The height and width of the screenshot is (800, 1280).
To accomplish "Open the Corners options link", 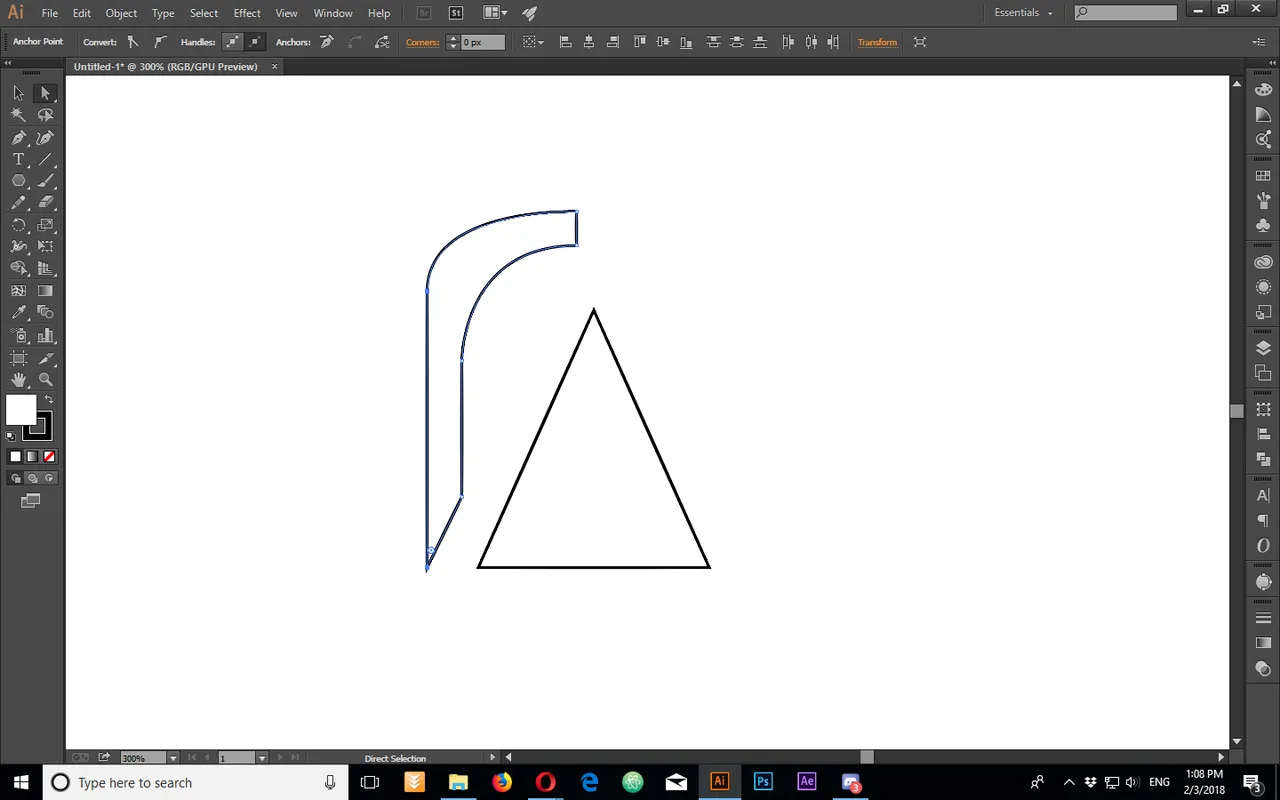I will coord(423,42).
